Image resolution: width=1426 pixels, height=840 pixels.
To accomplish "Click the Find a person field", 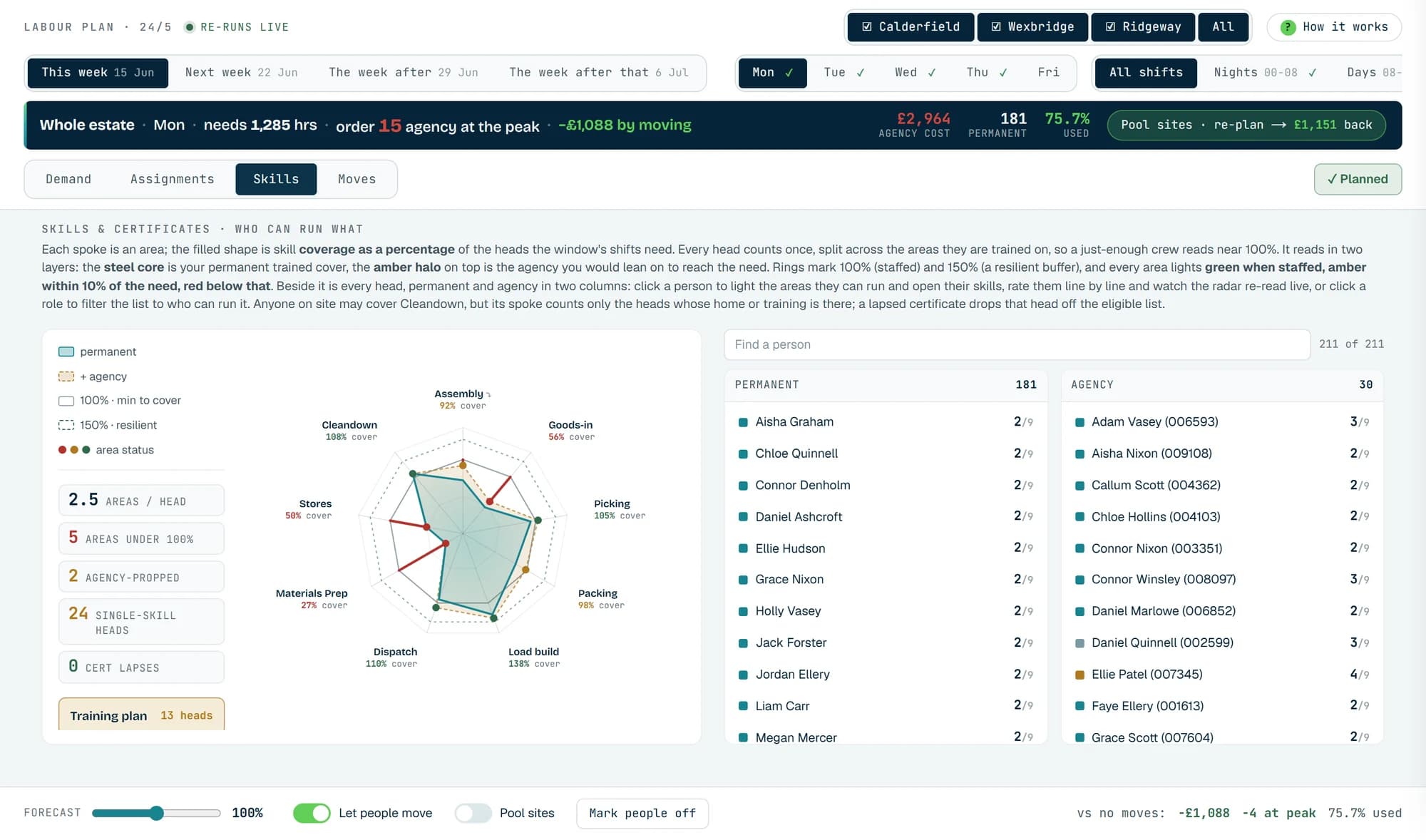I will pos(1017,344).
